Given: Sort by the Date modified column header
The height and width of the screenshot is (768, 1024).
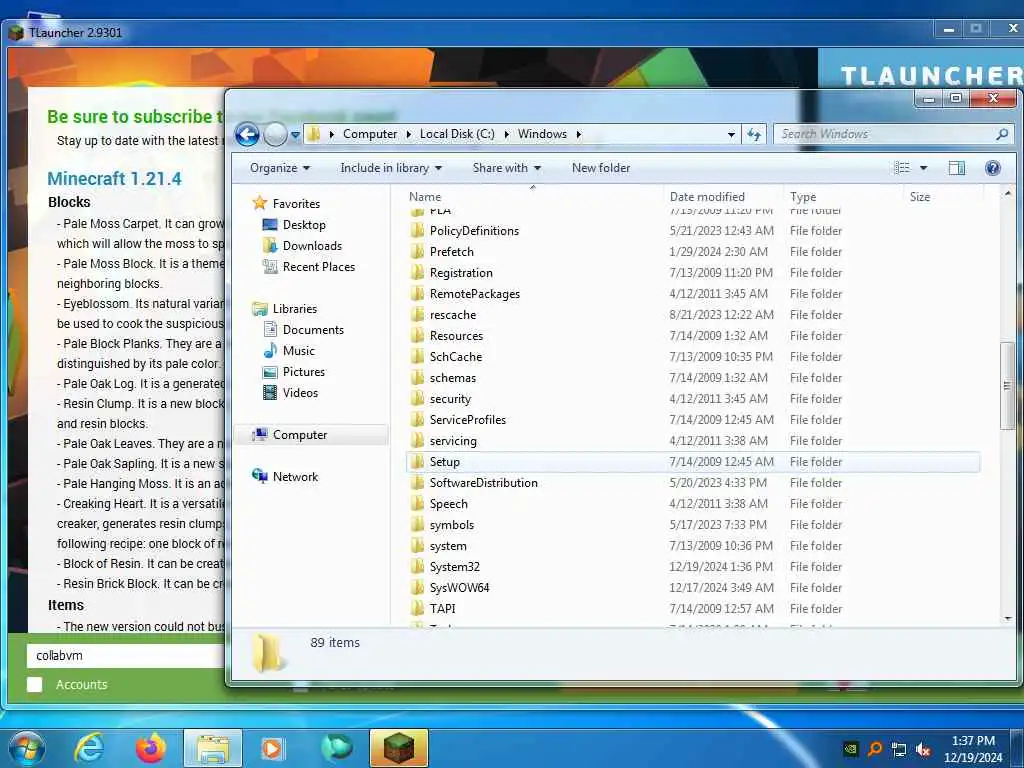Looking at the screenshot, I should [x=707, y=197].
